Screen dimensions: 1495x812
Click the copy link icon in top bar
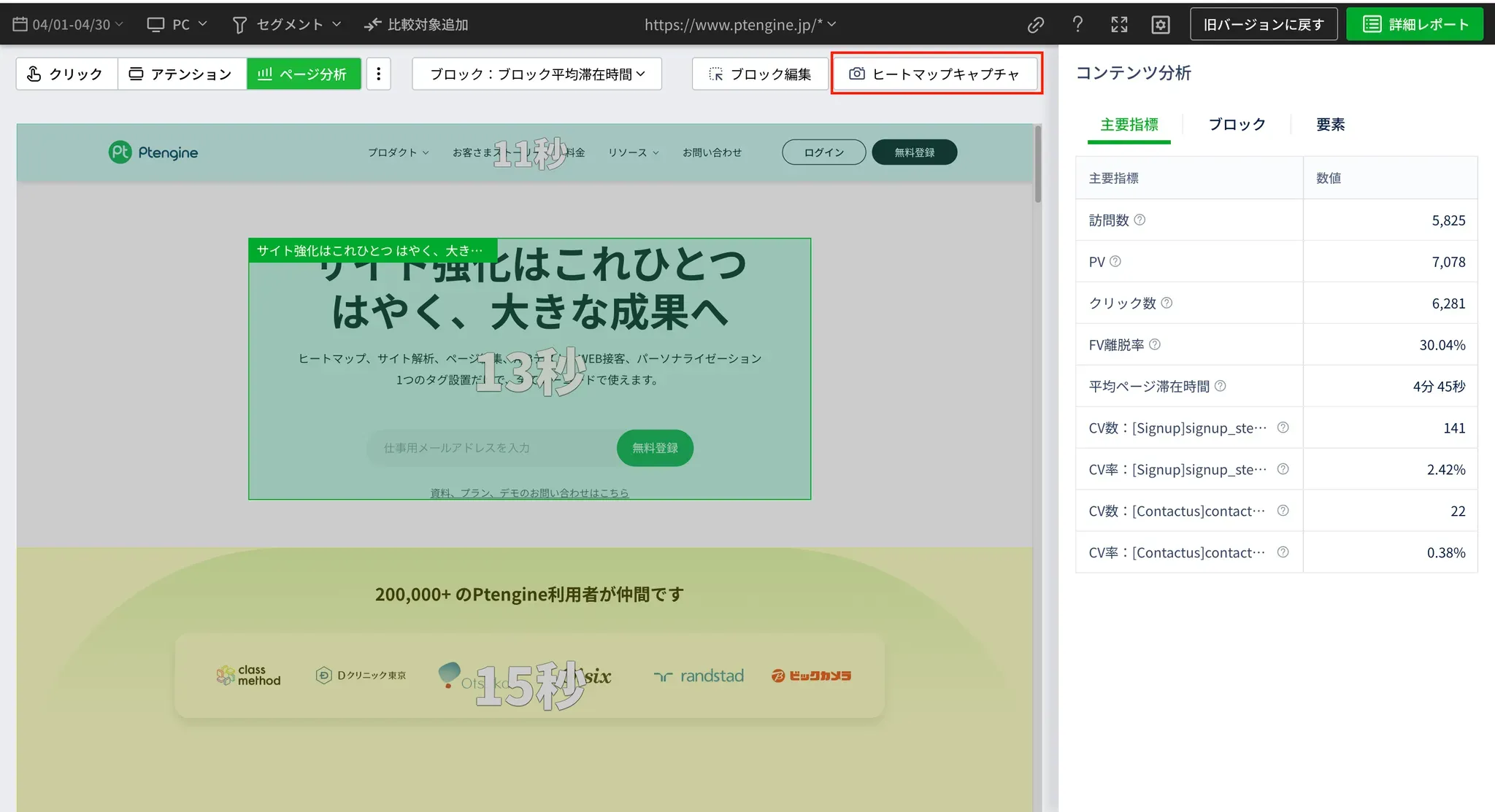point(1035,25)
